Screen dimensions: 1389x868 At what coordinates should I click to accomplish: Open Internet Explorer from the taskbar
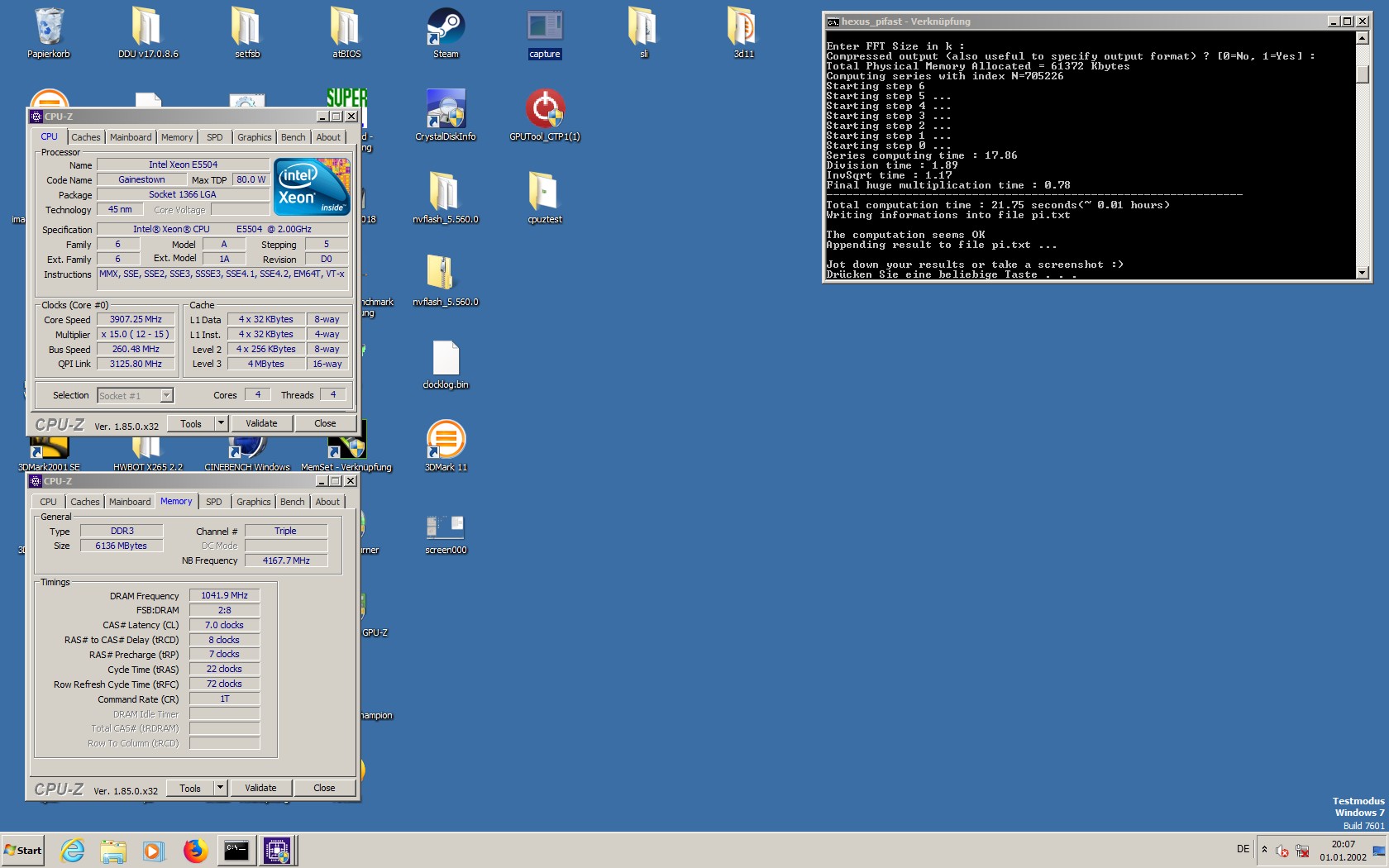click(73, 850)
